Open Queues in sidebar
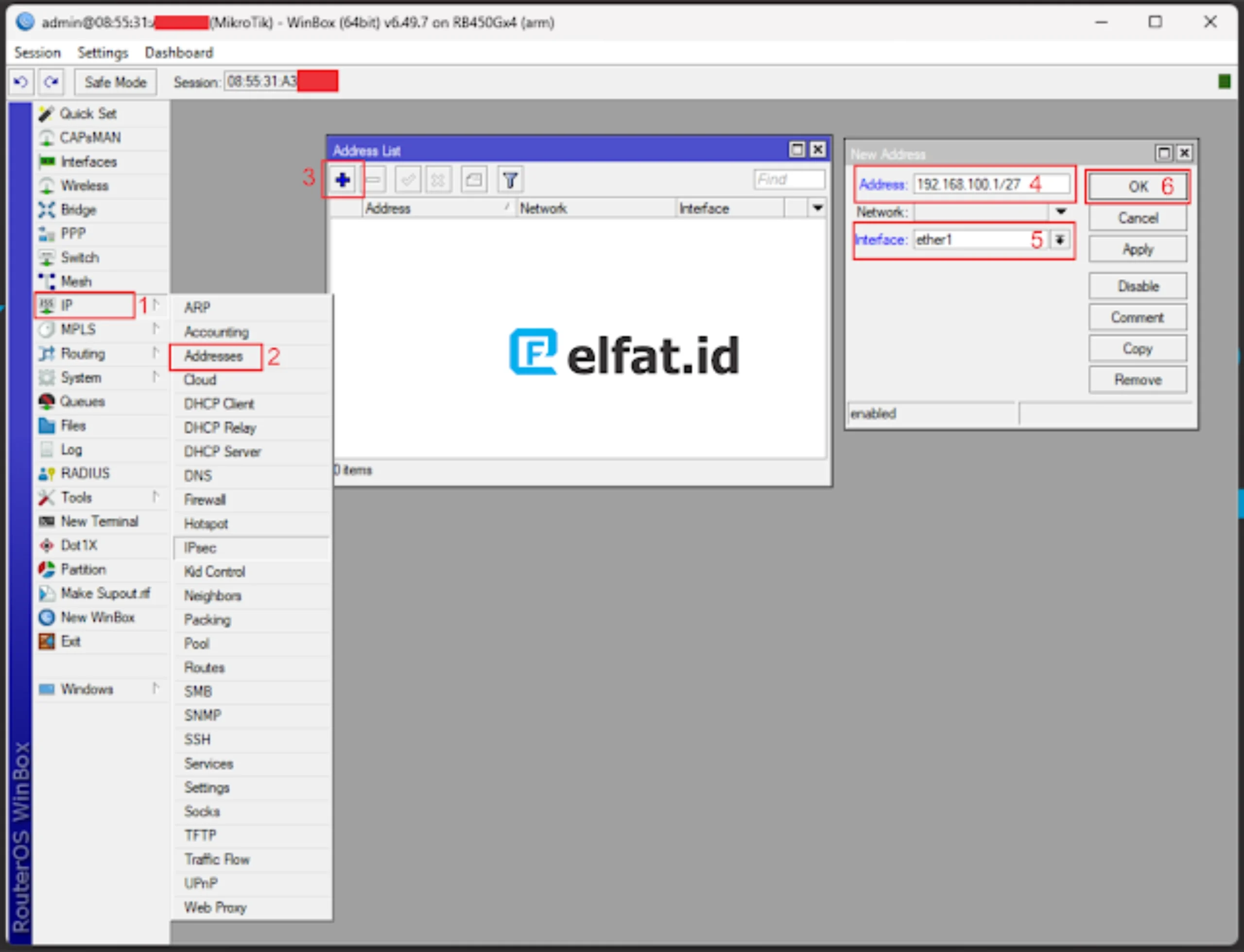Screen dimensions: 1244x952 point(101,401)
